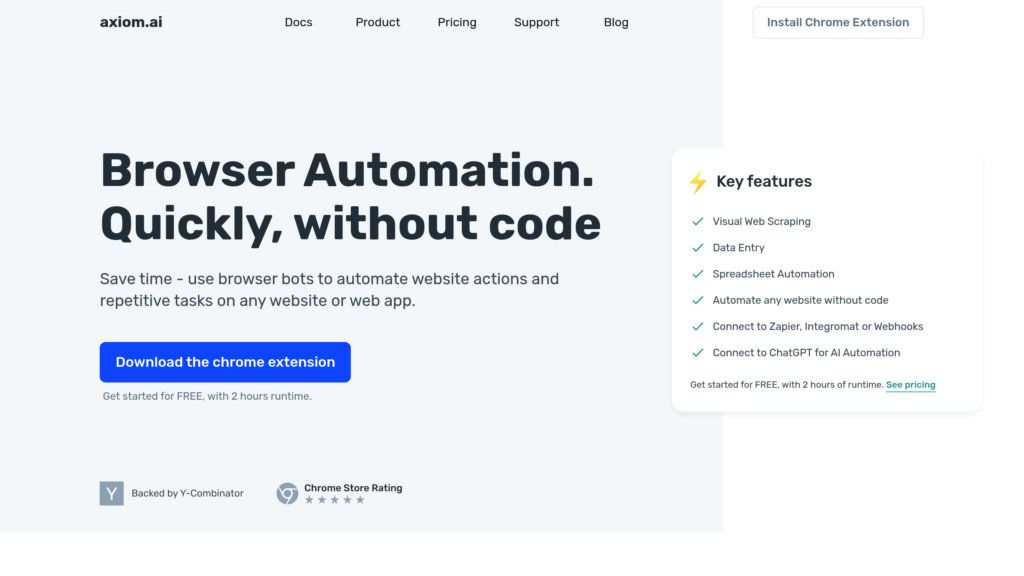Screen dimensions: 1024x576
Task: Click checkmark beside Connect to Zapier
Action: tap(697, 326)
